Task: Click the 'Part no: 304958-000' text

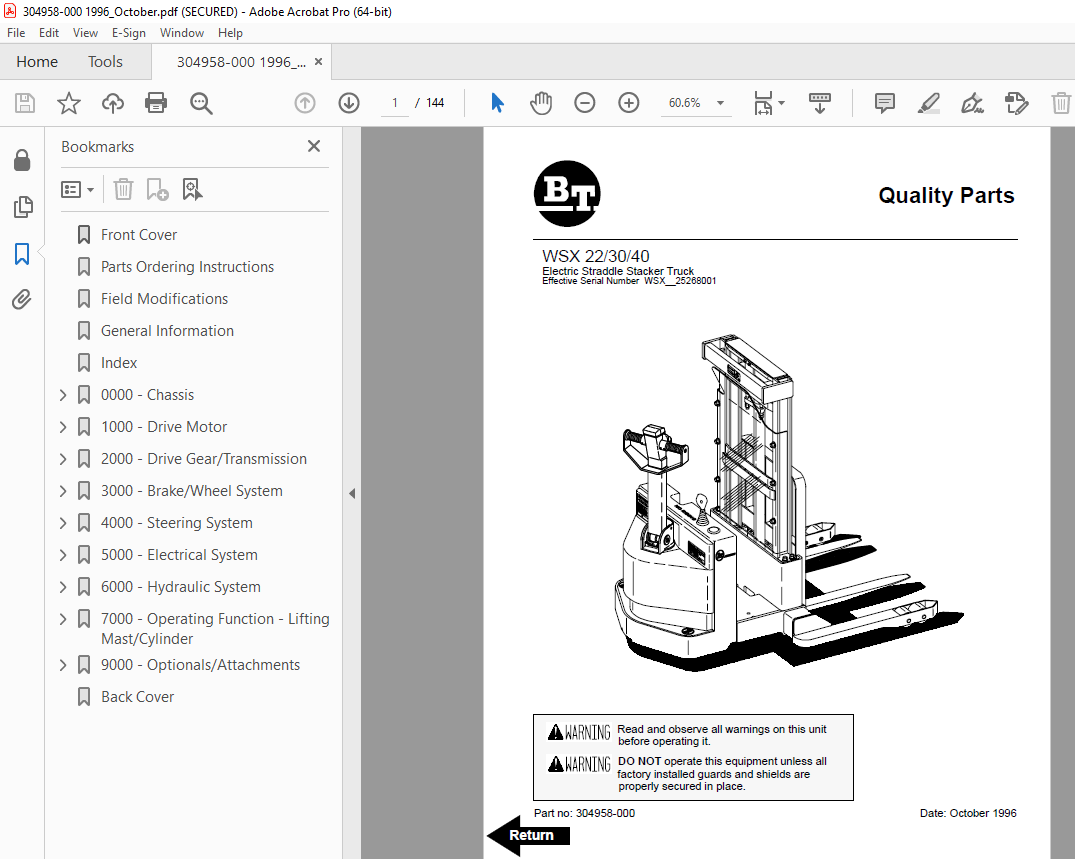Action: point(584,813)
